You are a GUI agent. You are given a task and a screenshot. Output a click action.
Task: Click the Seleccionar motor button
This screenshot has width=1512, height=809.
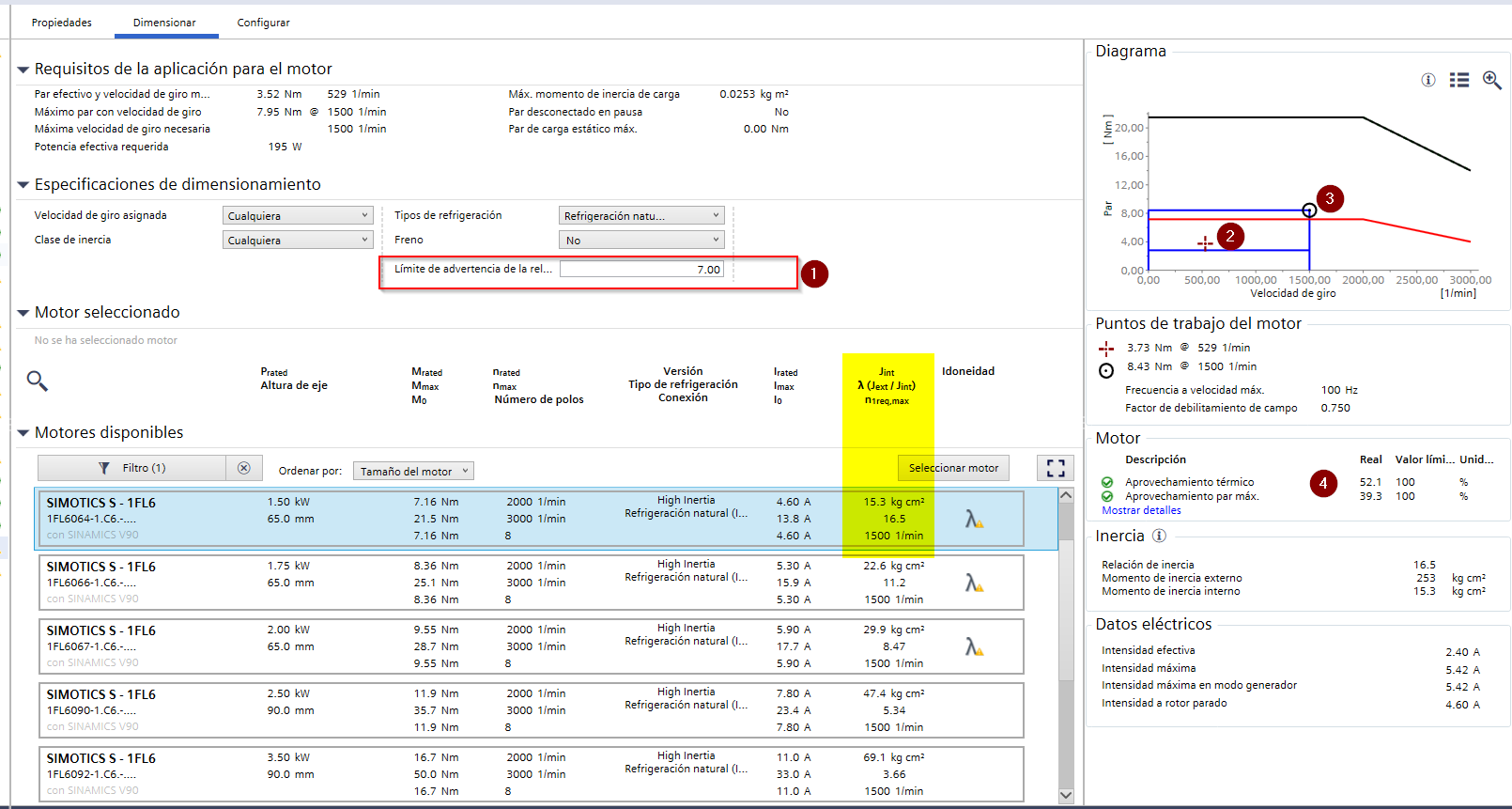click(x=953, y=468)
